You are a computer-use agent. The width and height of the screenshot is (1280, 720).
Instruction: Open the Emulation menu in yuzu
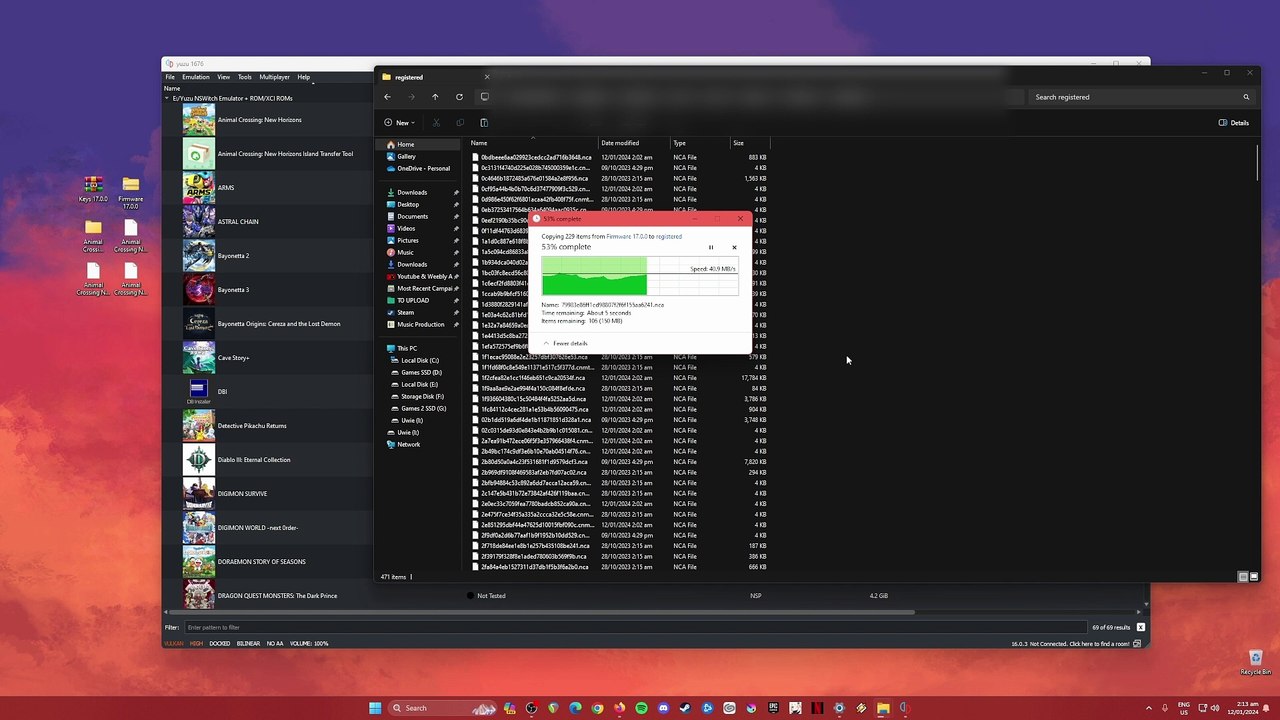pyautogui.click(x=195, y=77)
